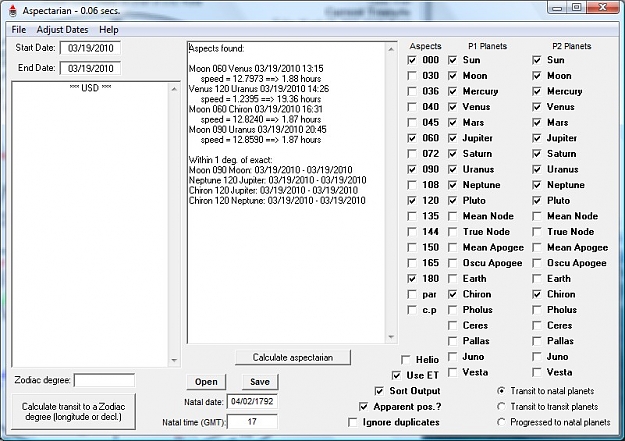Click the USD list scroll up arrow
Viewport: 625px width, 441px height.
174,89
